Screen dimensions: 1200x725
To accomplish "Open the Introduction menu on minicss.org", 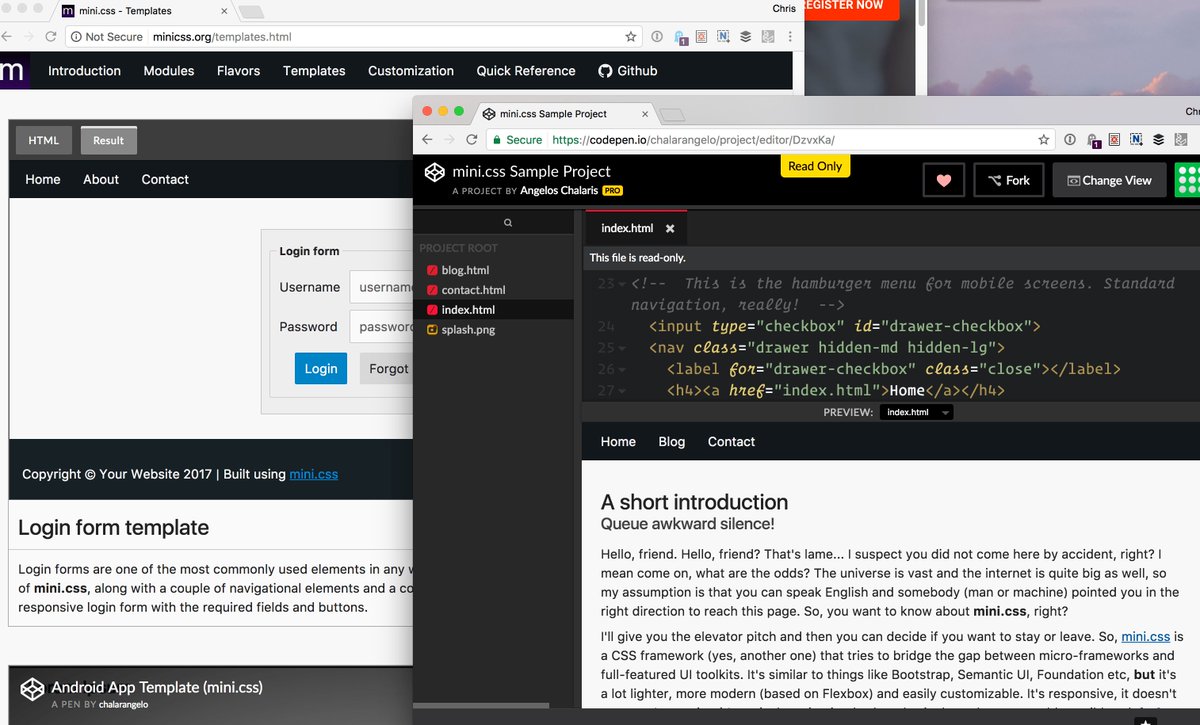I will 84,71.
